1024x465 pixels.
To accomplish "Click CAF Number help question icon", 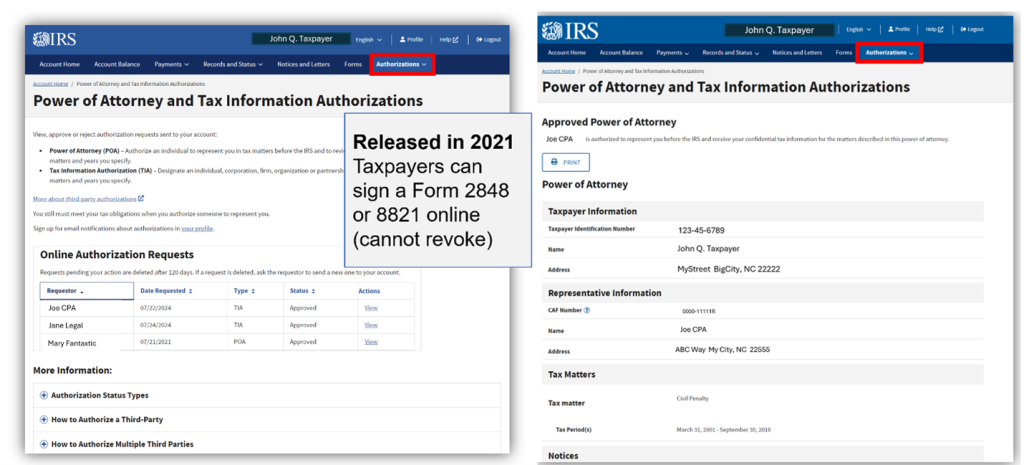I will click(x=586, y=310).
